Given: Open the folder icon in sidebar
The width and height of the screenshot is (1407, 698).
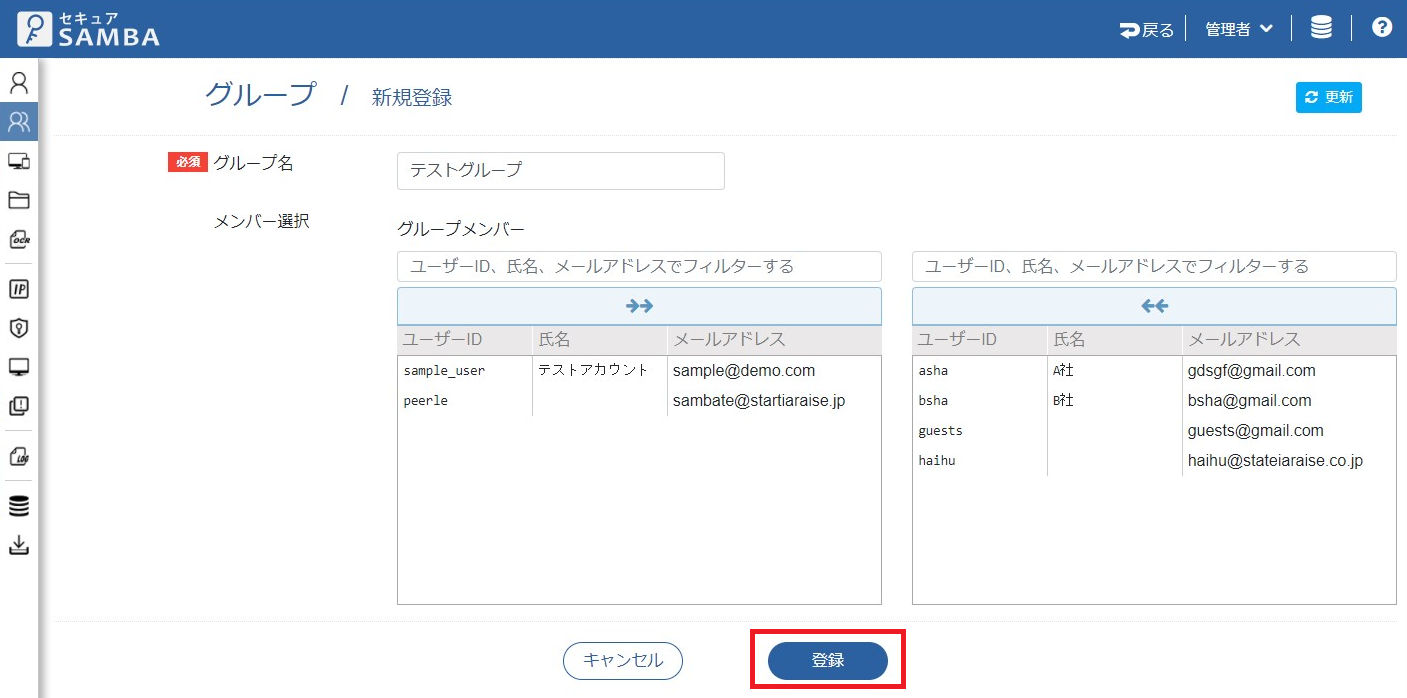Looking at the screenshot, I should pos(18,200).
